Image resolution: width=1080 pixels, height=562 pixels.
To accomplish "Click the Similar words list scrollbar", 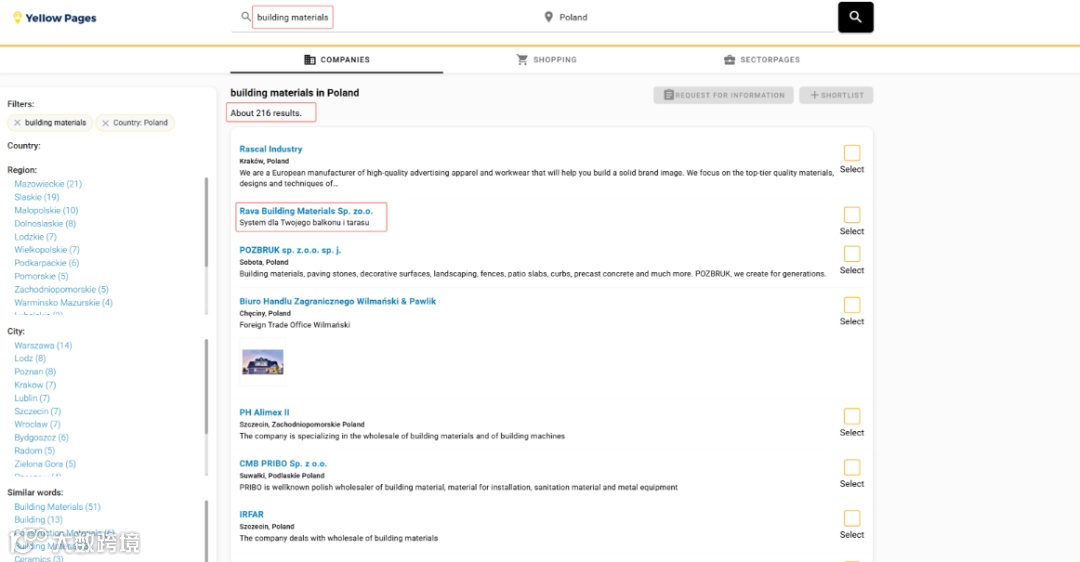I will pos(206,531).
